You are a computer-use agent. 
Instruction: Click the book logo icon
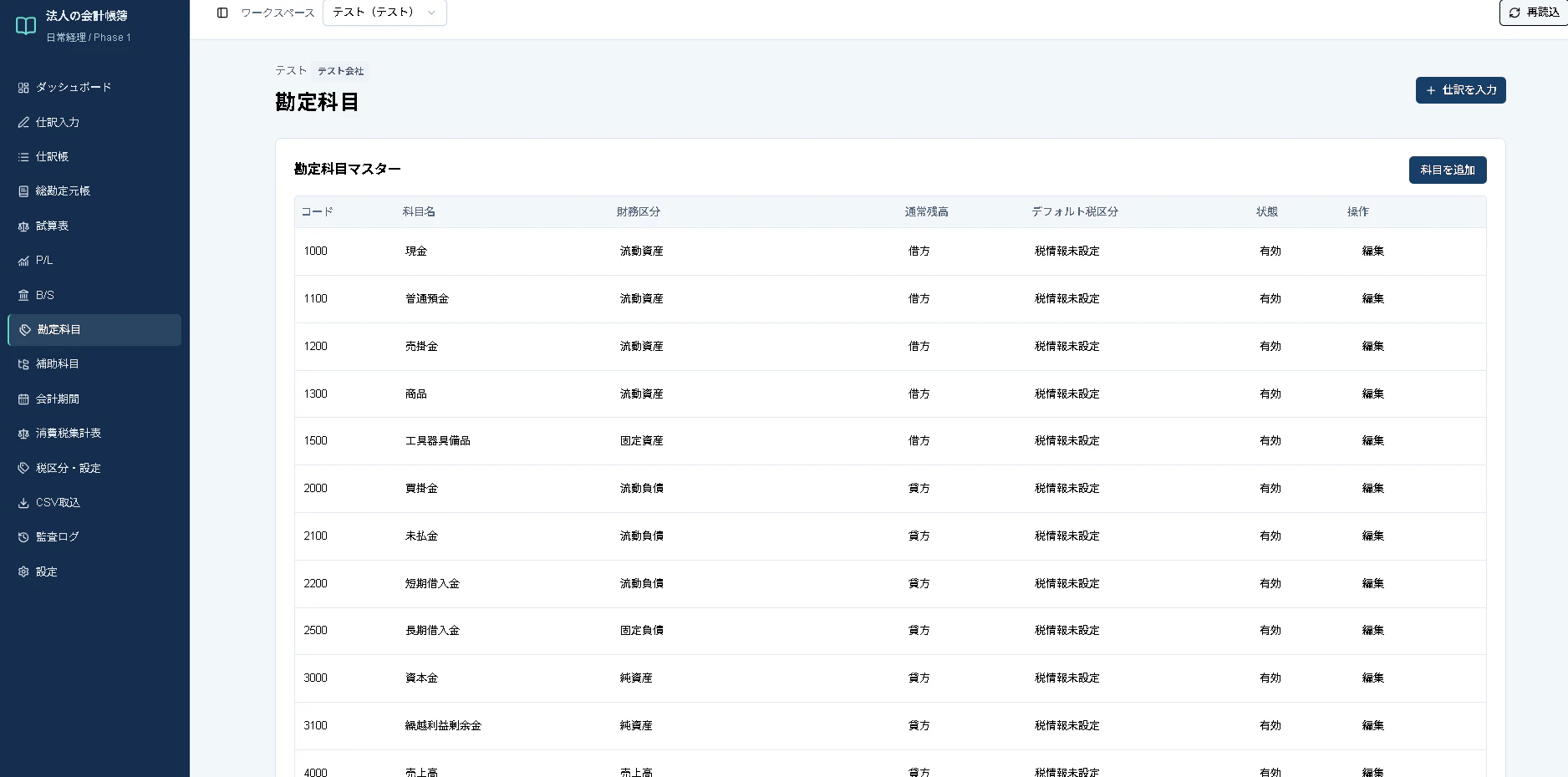click(x=26, y=26)
